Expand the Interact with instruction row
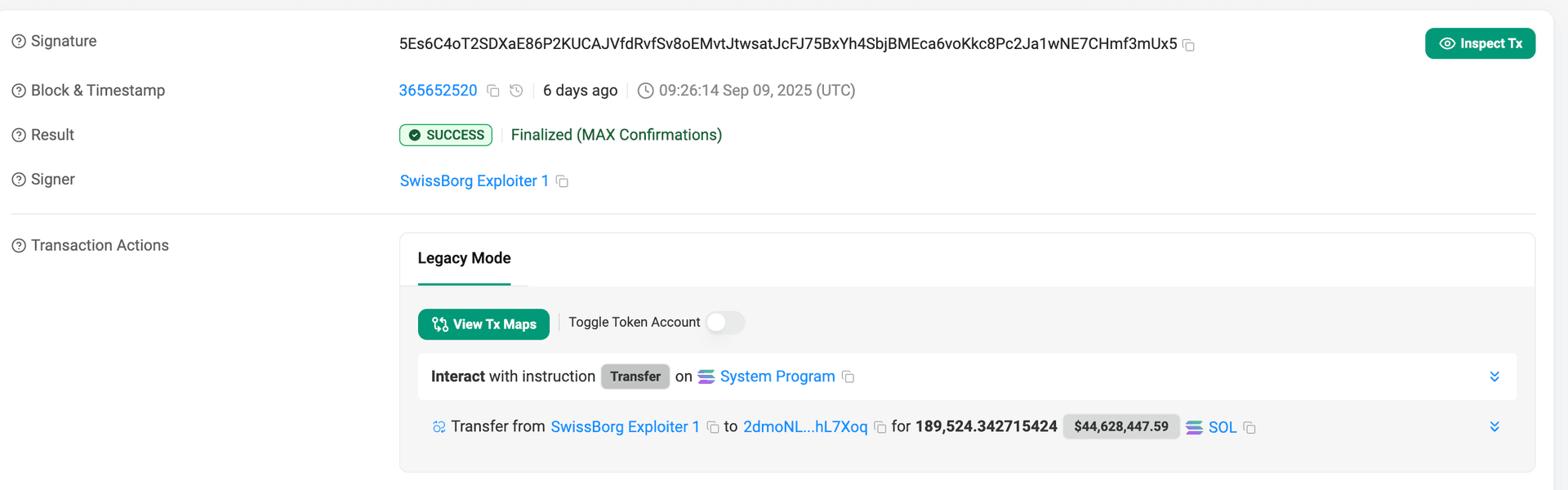The image size is (1568, 490). 1494,376
